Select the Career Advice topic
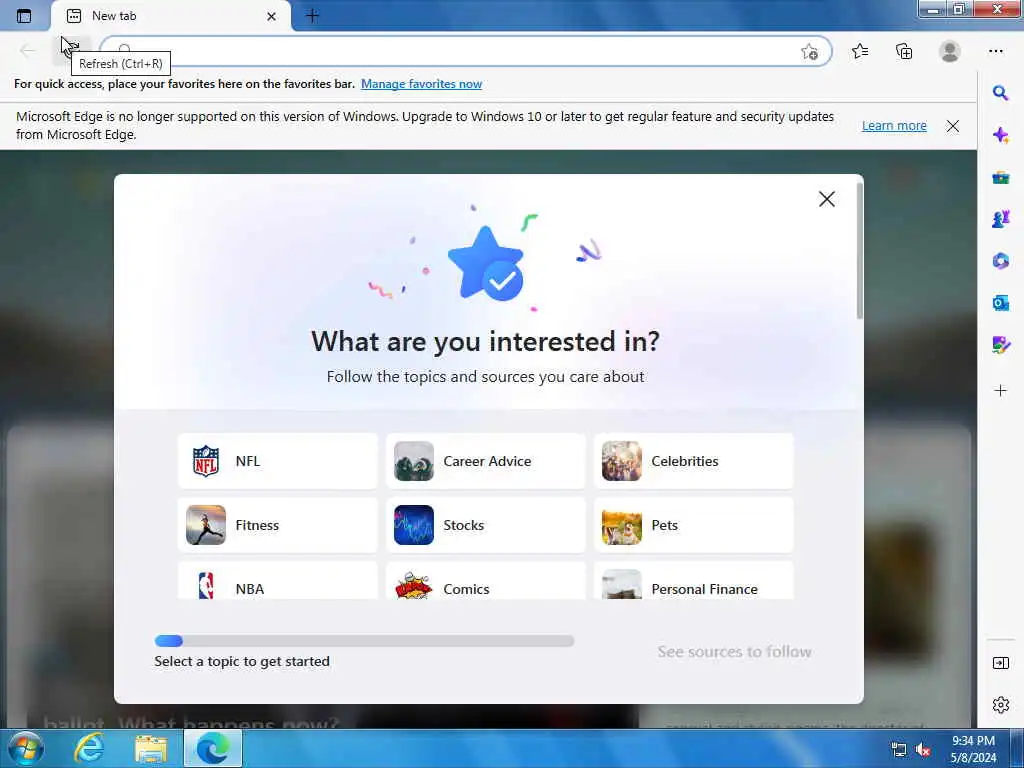 (486, 461)
